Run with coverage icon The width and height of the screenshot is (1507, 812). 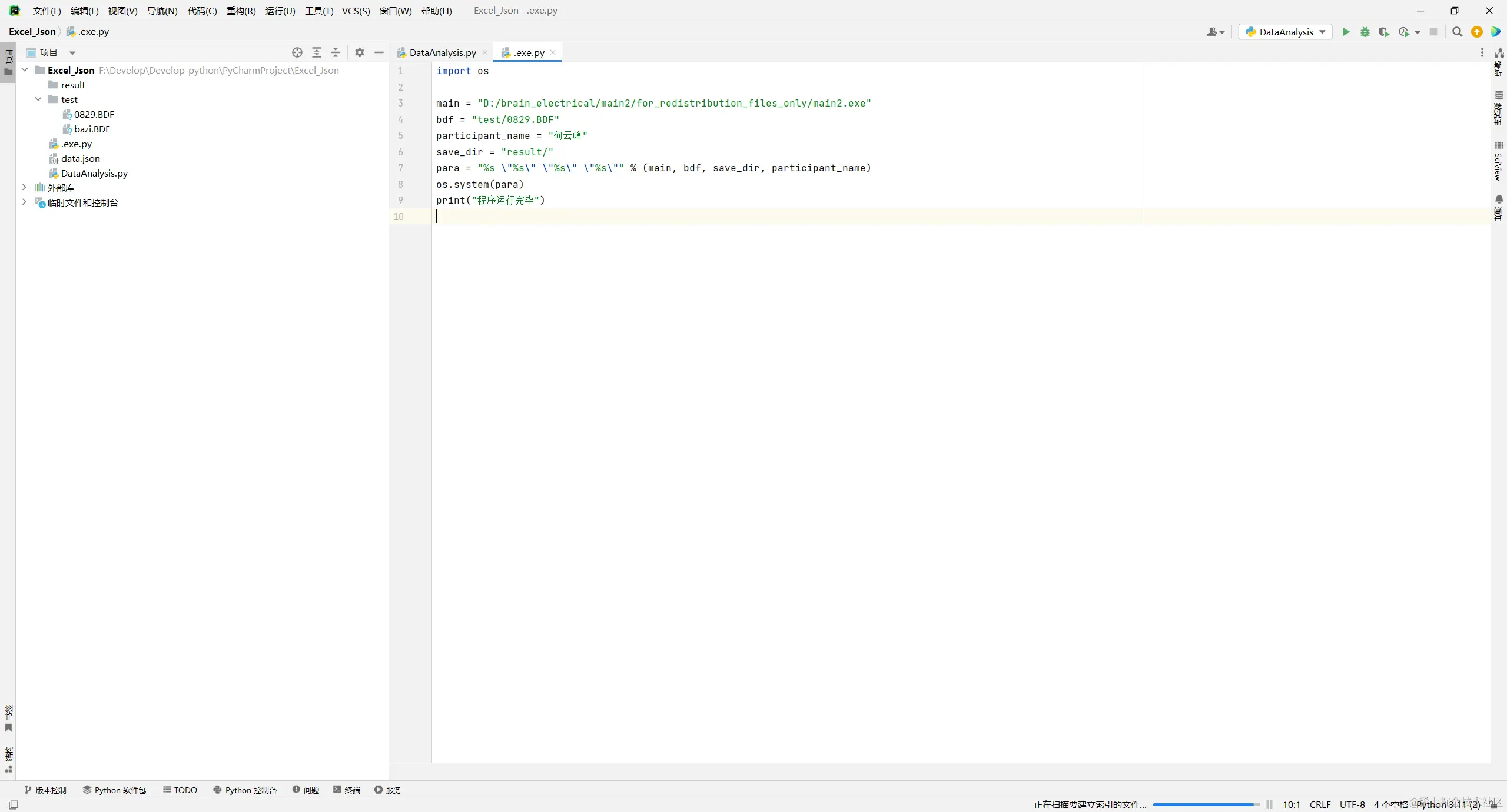tap(1383, 32)
